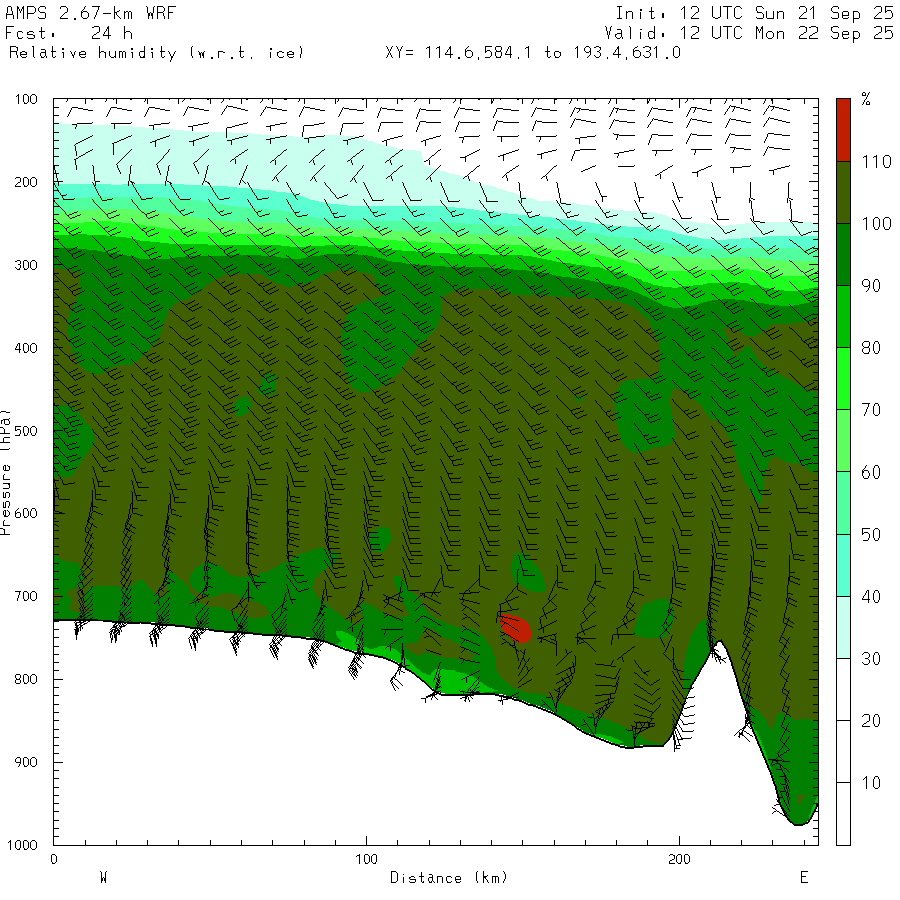This screenshot has width=900, height=900.
Task: Click the '110' colorbar label
Action: point(877,162)
